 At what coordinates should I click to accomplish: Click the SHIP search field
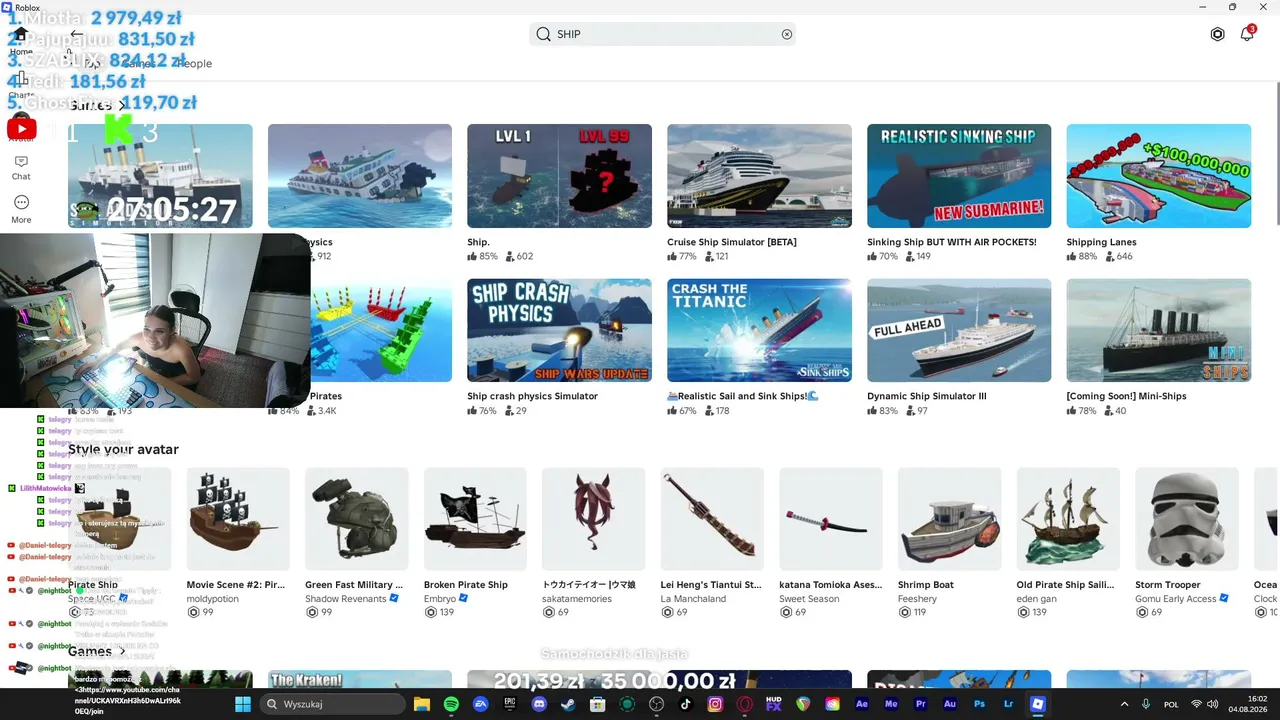[664, 34]
